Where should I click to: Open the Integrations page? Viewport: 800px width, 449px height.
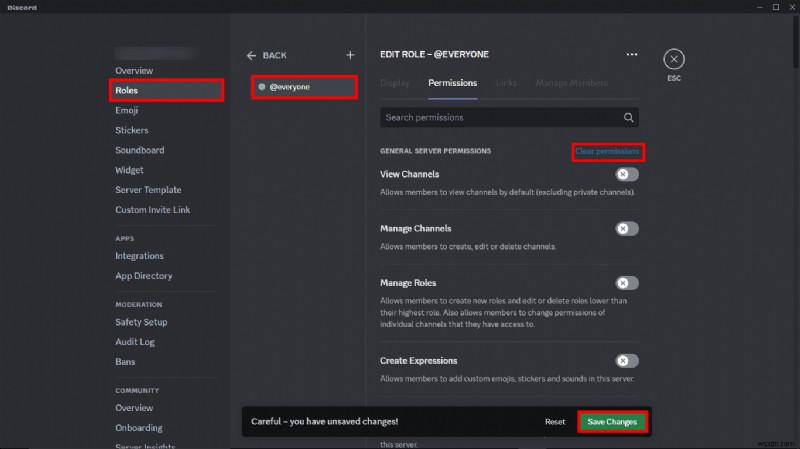coord(139,256)
